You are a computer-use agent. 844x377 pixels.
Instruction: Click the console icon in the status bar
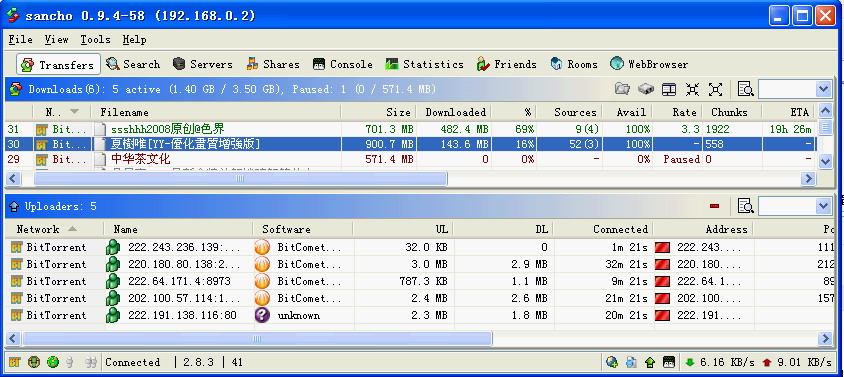[x=669, y=362]
